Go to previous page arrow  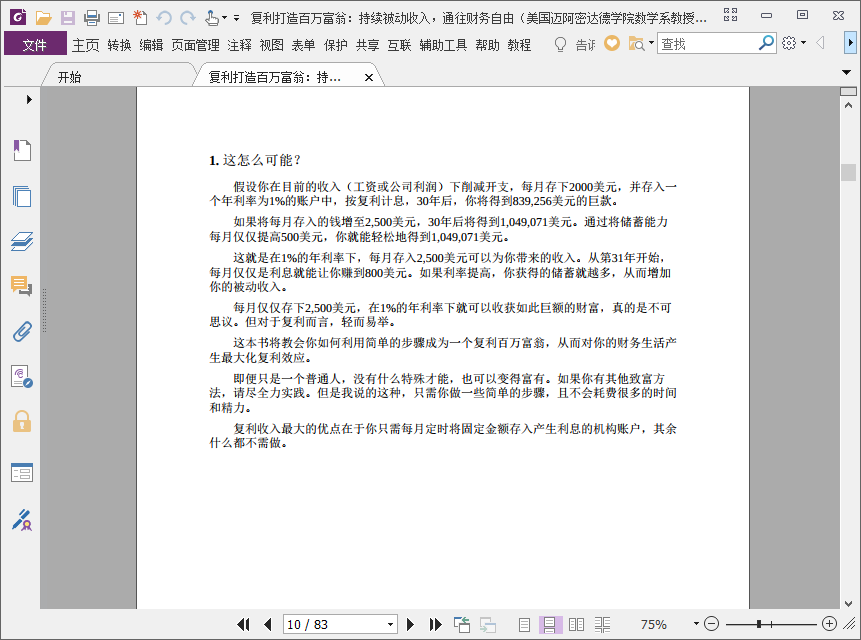[x=268, y=624]
